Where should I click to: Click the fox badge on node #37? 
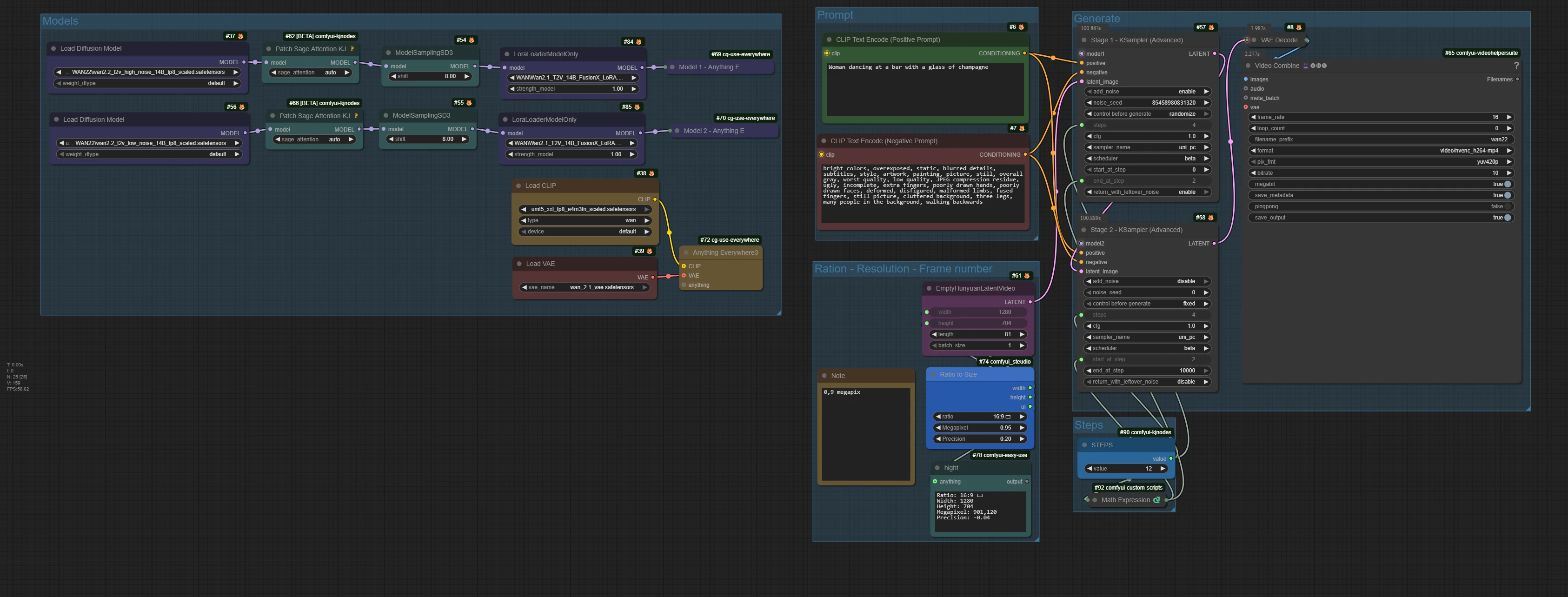point(240,37)
